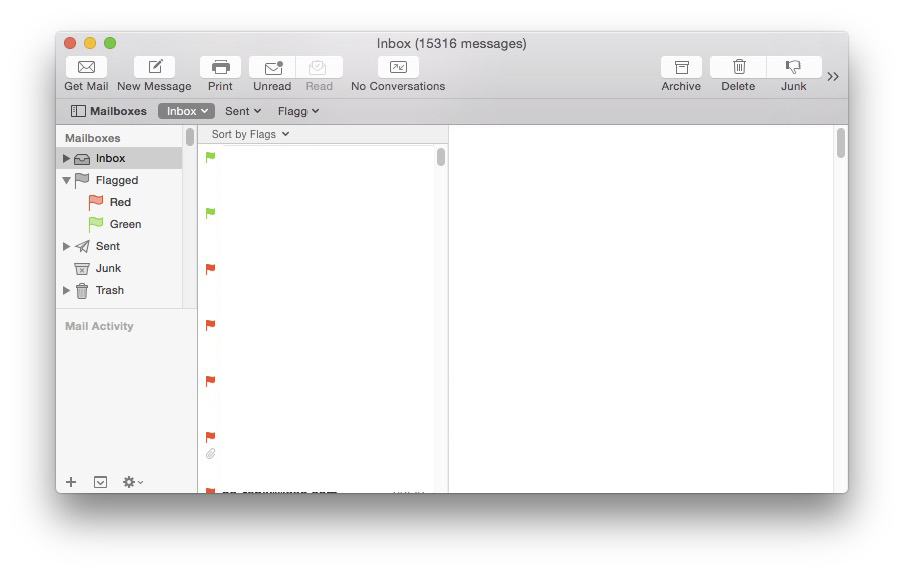Click the paperclip attachment icon

210,454
